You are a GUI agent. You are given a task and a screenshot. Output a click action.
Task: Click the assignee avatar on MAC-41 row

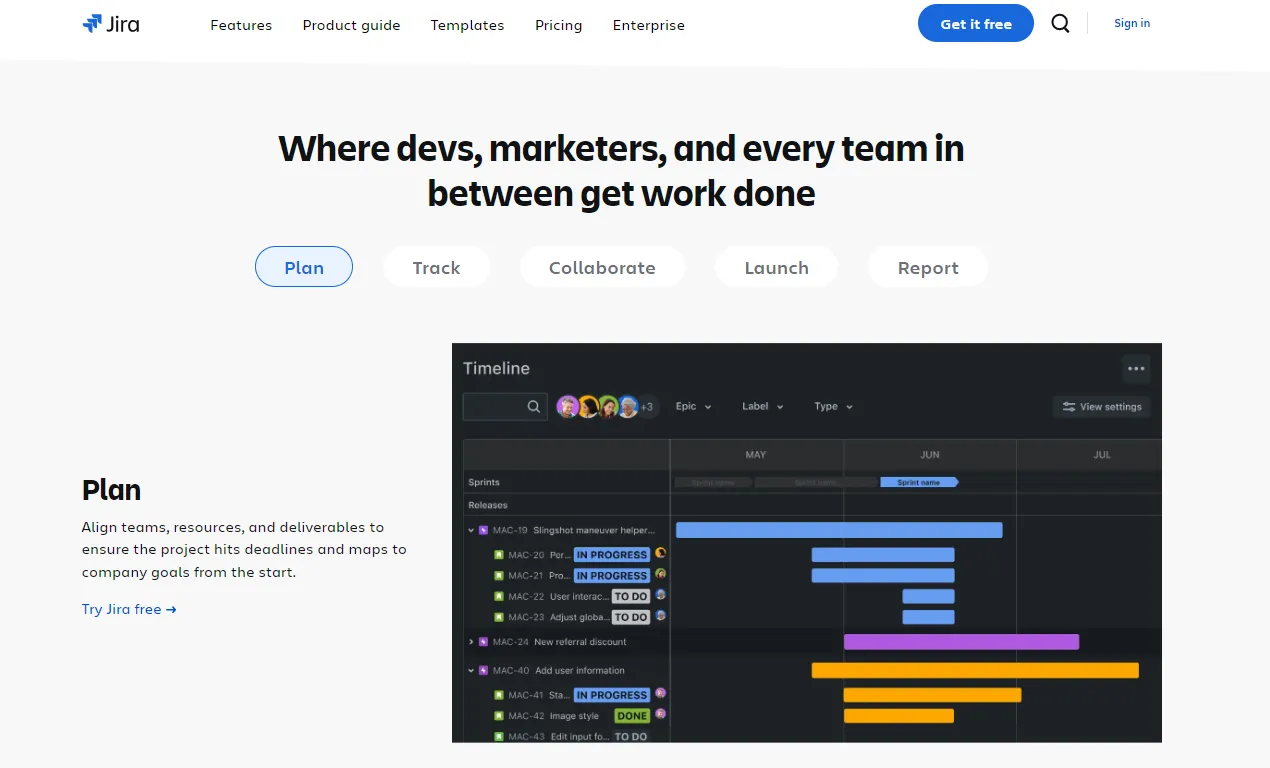coord(661,694)
